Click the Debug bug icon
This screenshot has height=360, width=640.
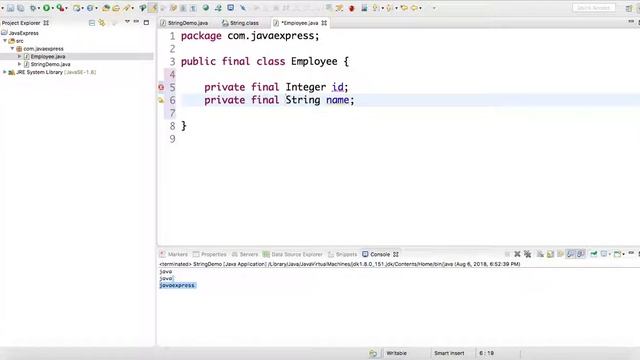(x=33, y=8)
